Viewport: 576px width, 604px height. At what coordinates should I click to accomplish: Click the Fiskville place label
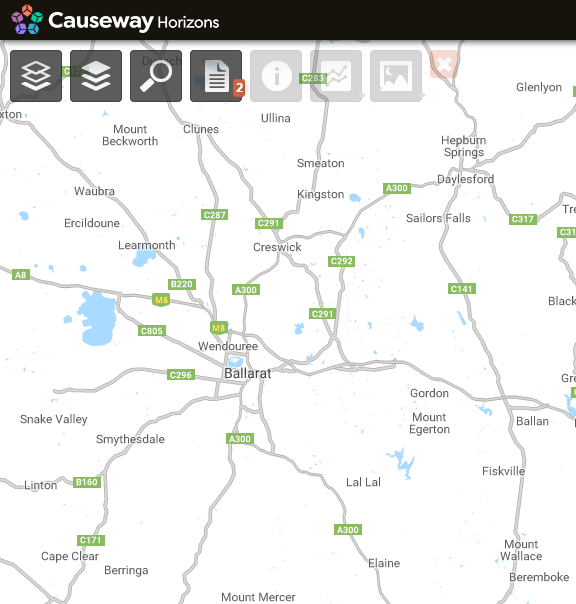[x=503, y=471]
